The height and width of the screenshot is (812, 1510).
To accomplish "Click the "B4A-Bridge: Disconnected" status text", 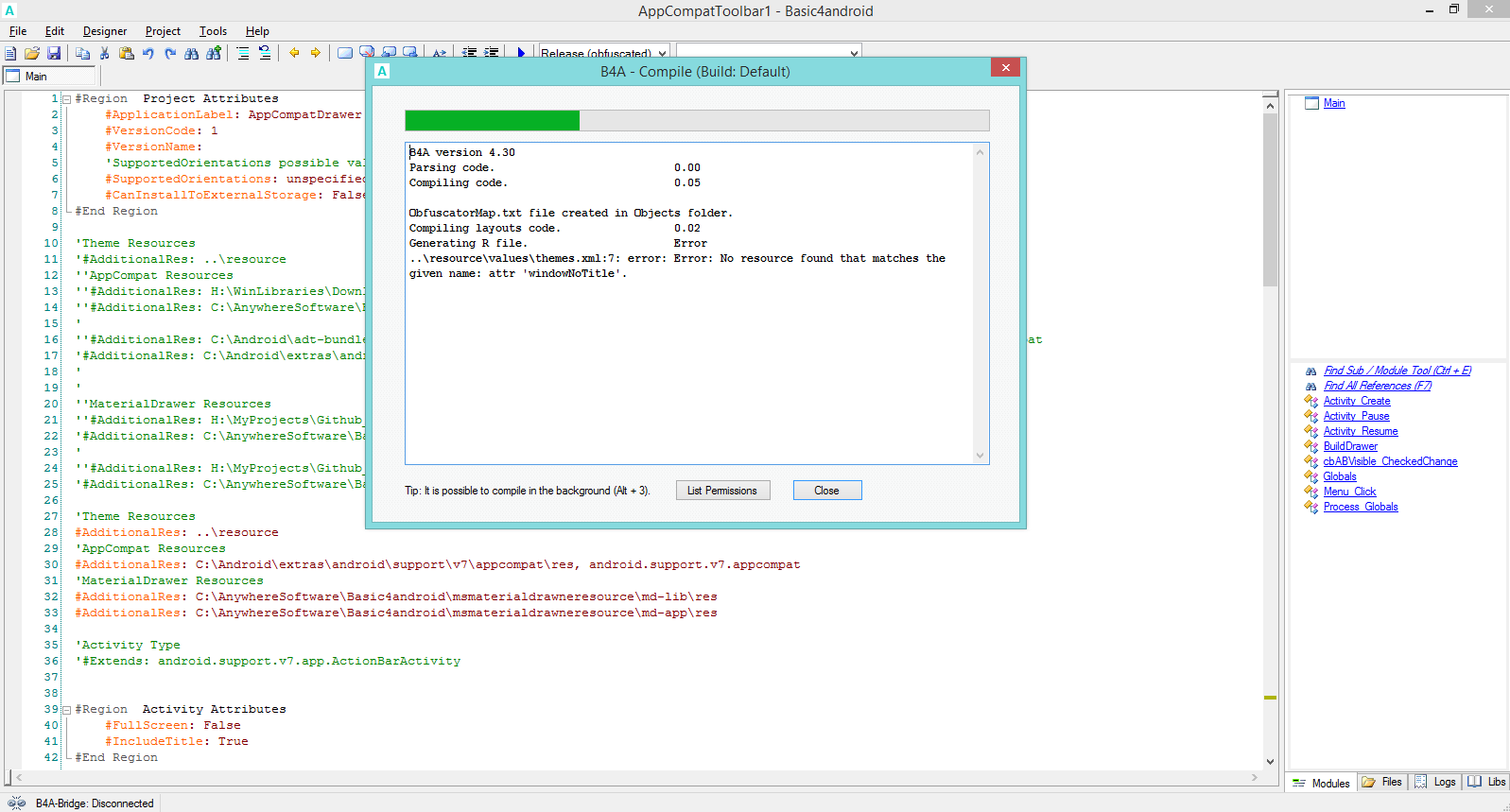I will coord(95,803).
